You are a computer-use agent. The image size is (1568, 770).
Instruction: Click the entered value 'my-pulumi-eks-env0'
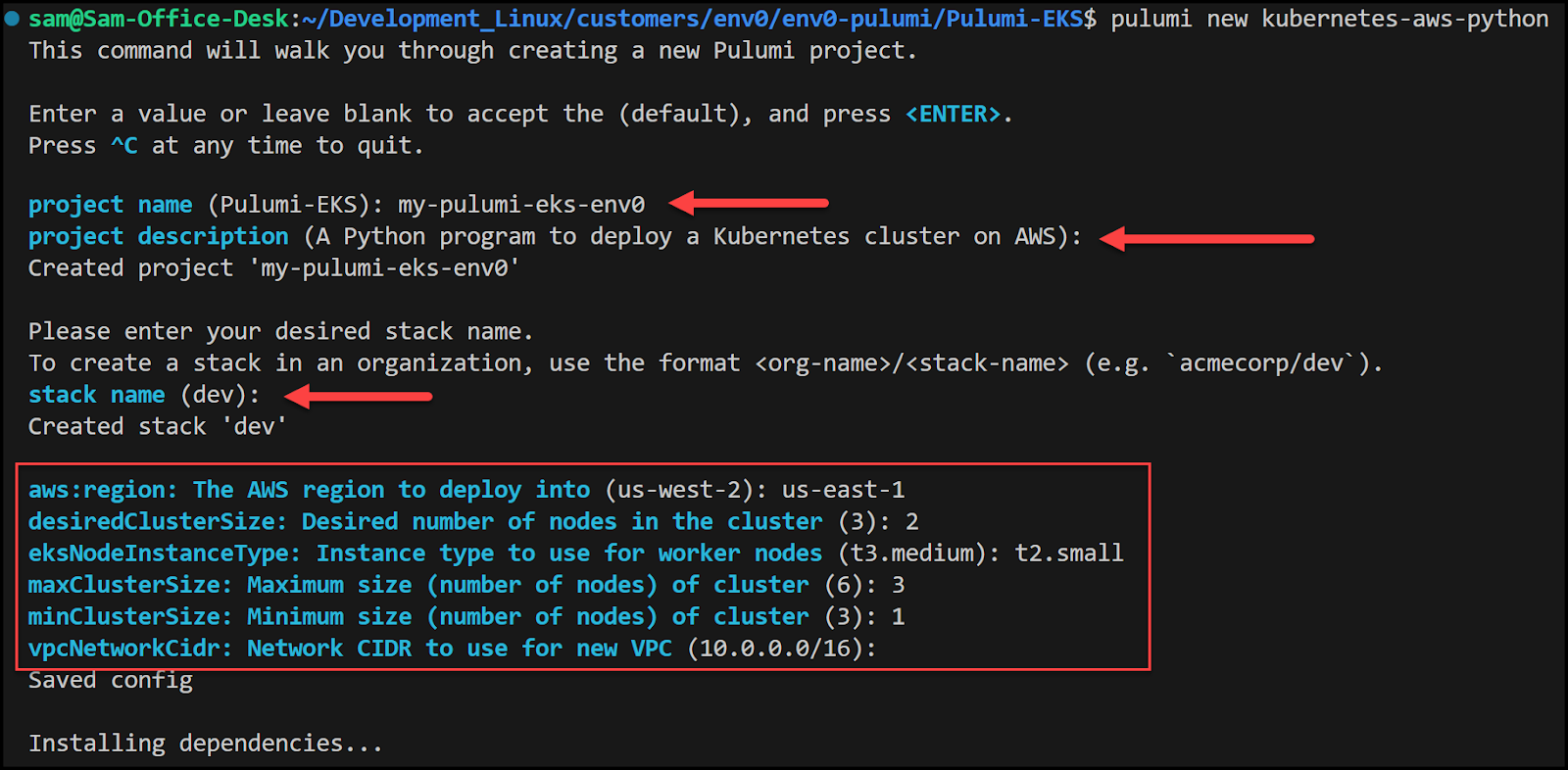[x=521, y=205]
